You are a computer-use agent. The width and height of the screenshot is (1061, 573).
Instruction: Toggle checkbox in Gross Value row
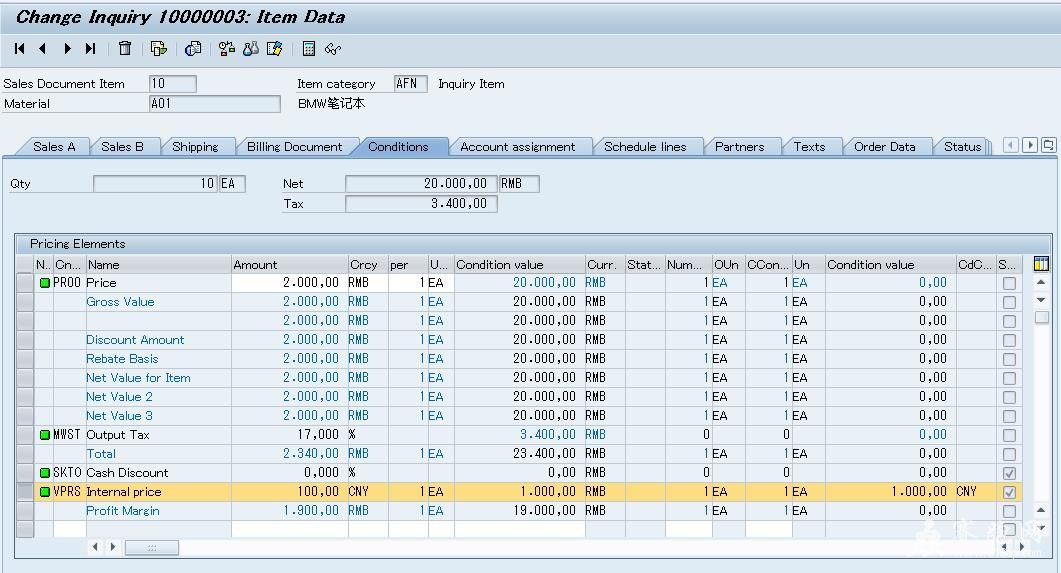(1009, 302)
